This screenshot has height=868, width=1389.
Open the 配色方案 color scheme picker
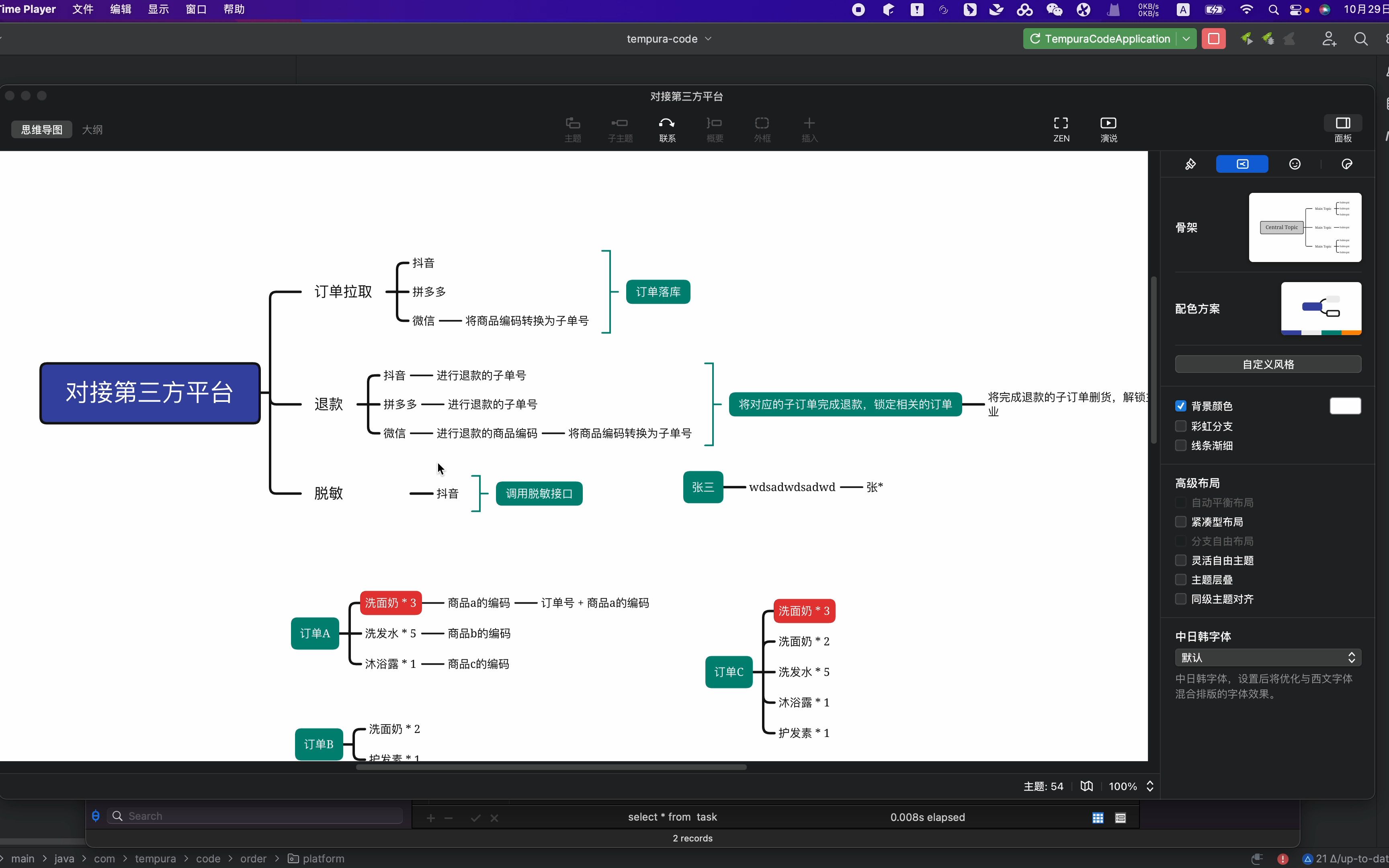coord(1321,308)
